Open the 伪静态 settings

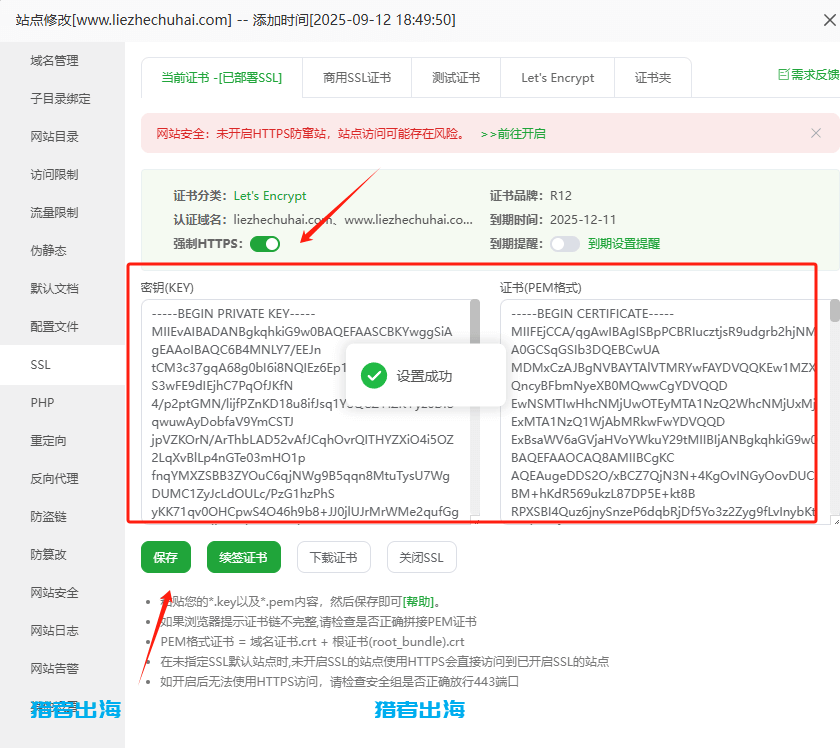pos(49,251)
